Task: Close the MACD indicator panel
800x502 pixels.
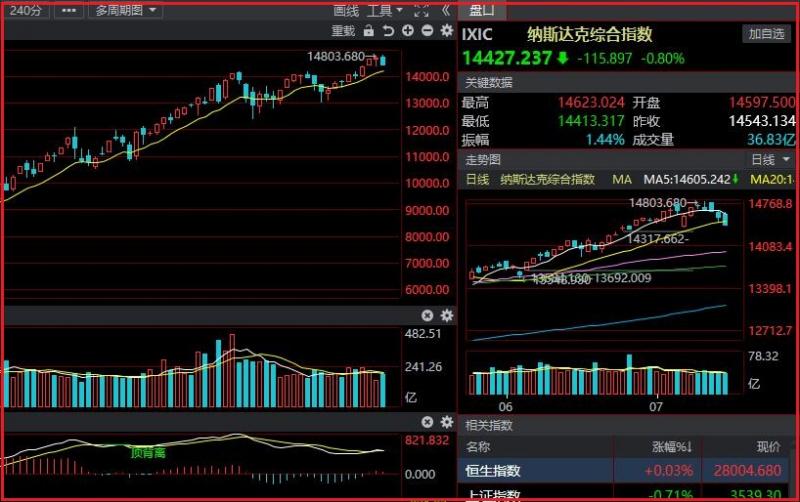Action: tap(428, 422)
